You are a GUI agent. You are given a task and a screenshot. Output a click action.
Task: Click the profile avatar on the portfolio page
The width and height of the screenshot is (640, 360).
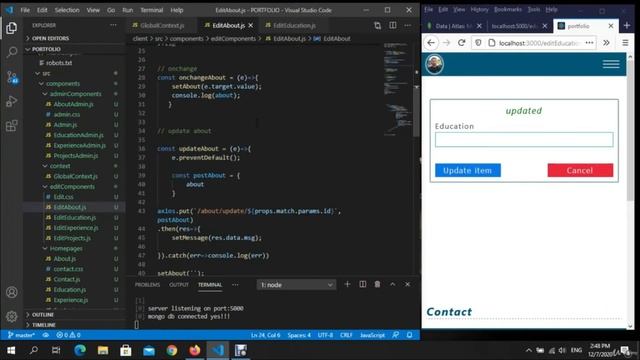[434, 64]
